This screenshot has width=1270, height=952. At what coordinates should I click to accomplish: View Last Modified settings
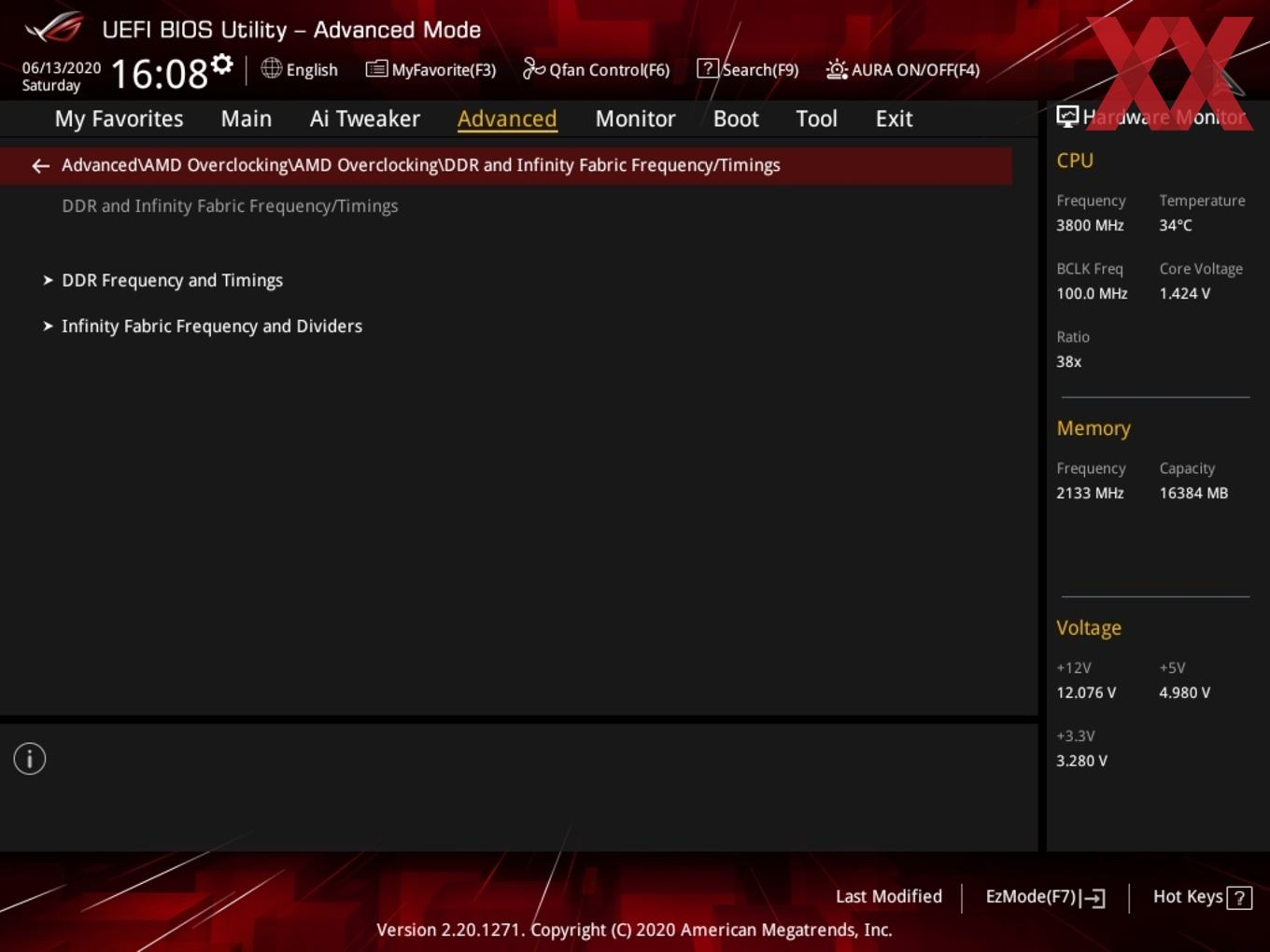click(889, 897)
